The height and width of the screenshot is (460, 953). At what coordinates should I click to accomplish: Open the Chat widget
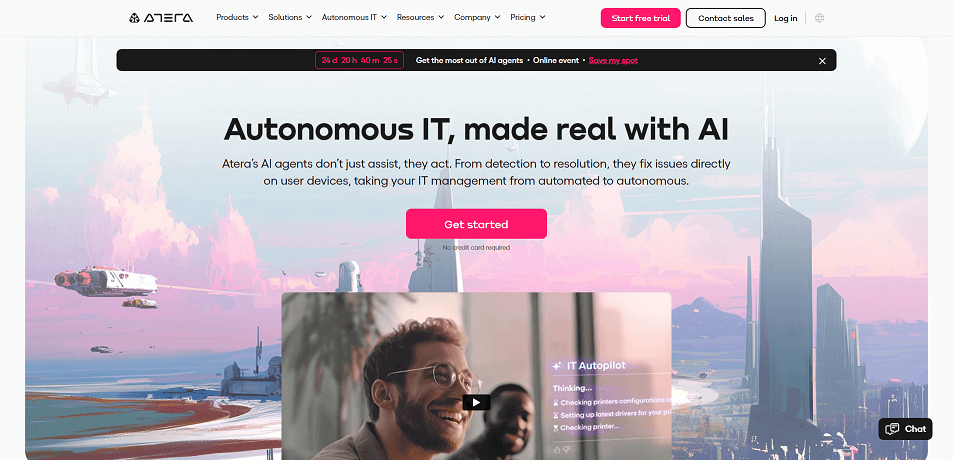[906, 429]
